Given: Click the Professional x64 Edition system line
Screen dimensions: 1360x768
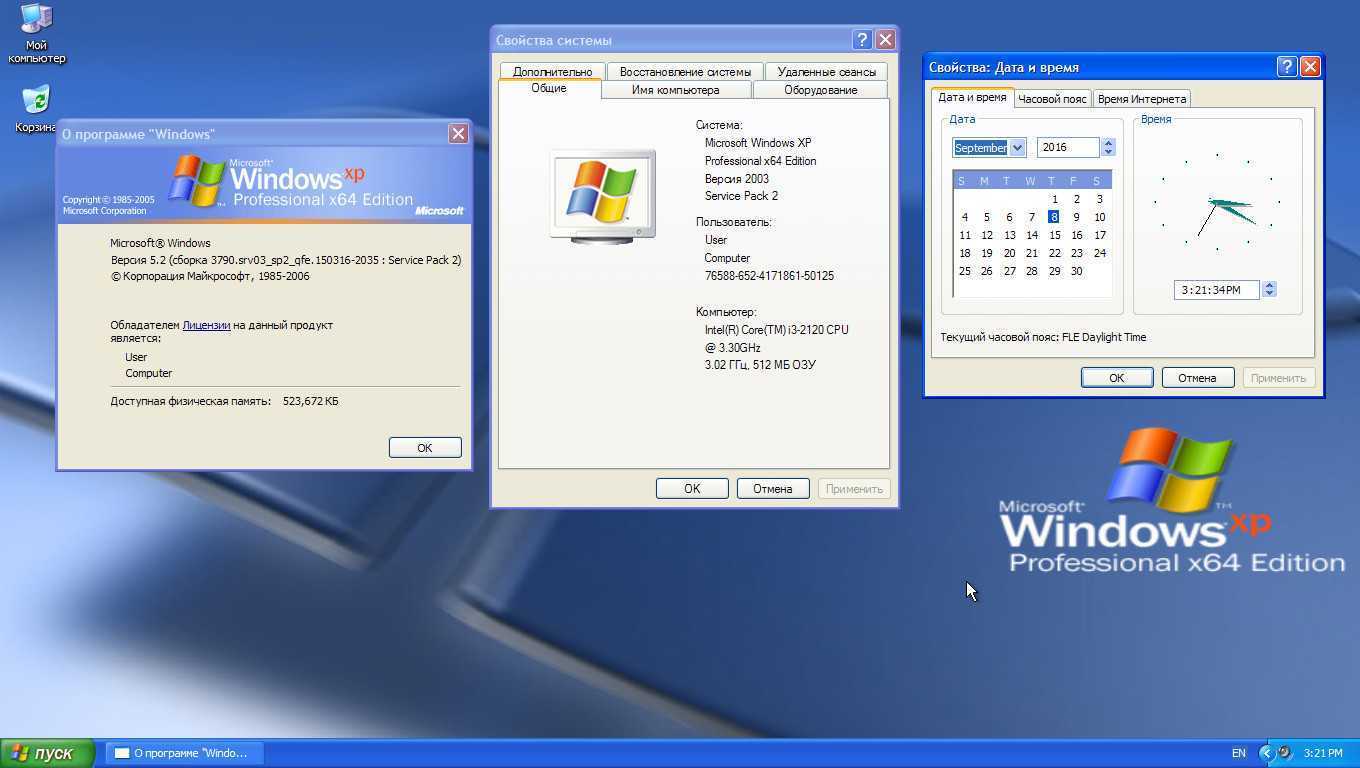Looking at the screenshot, I should pyautogui.click(x=760, y=161).
